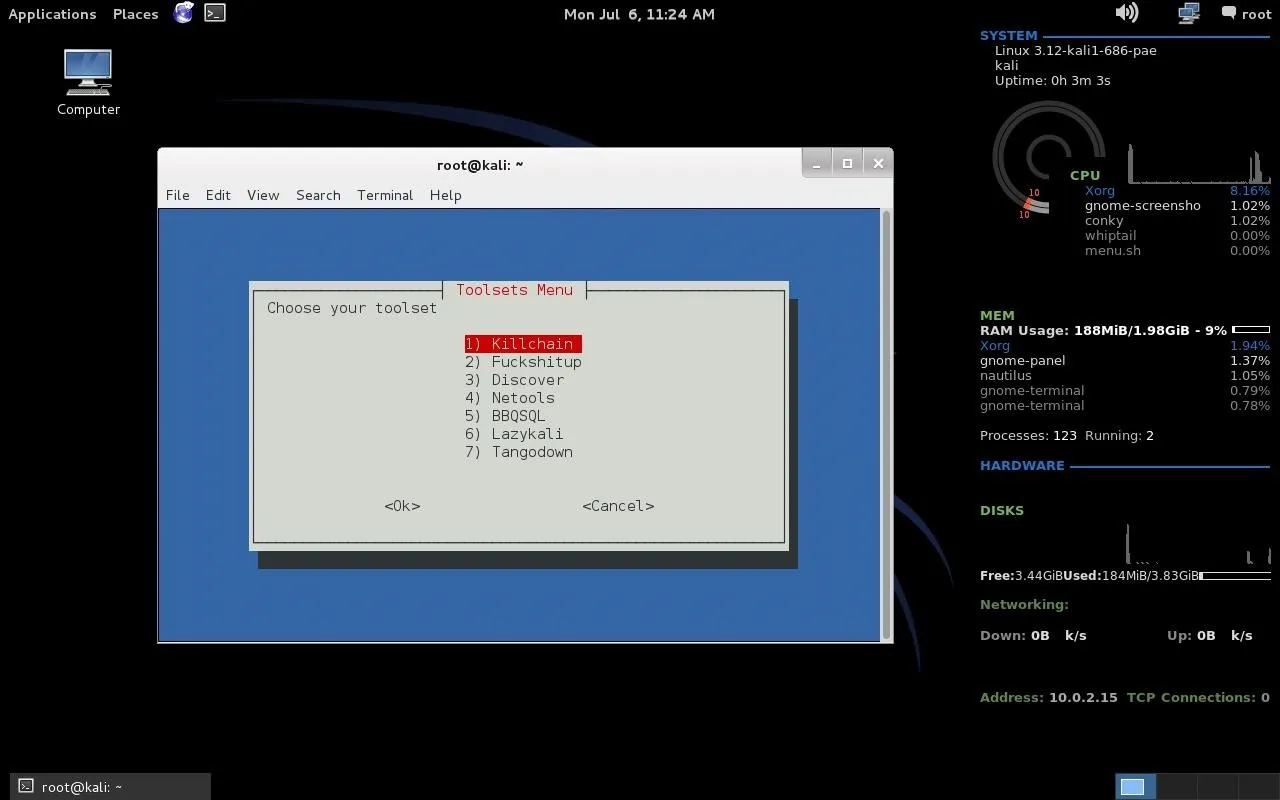Open the Applications menu
This screenshot has width=1280, height=800.
(52, 14)
